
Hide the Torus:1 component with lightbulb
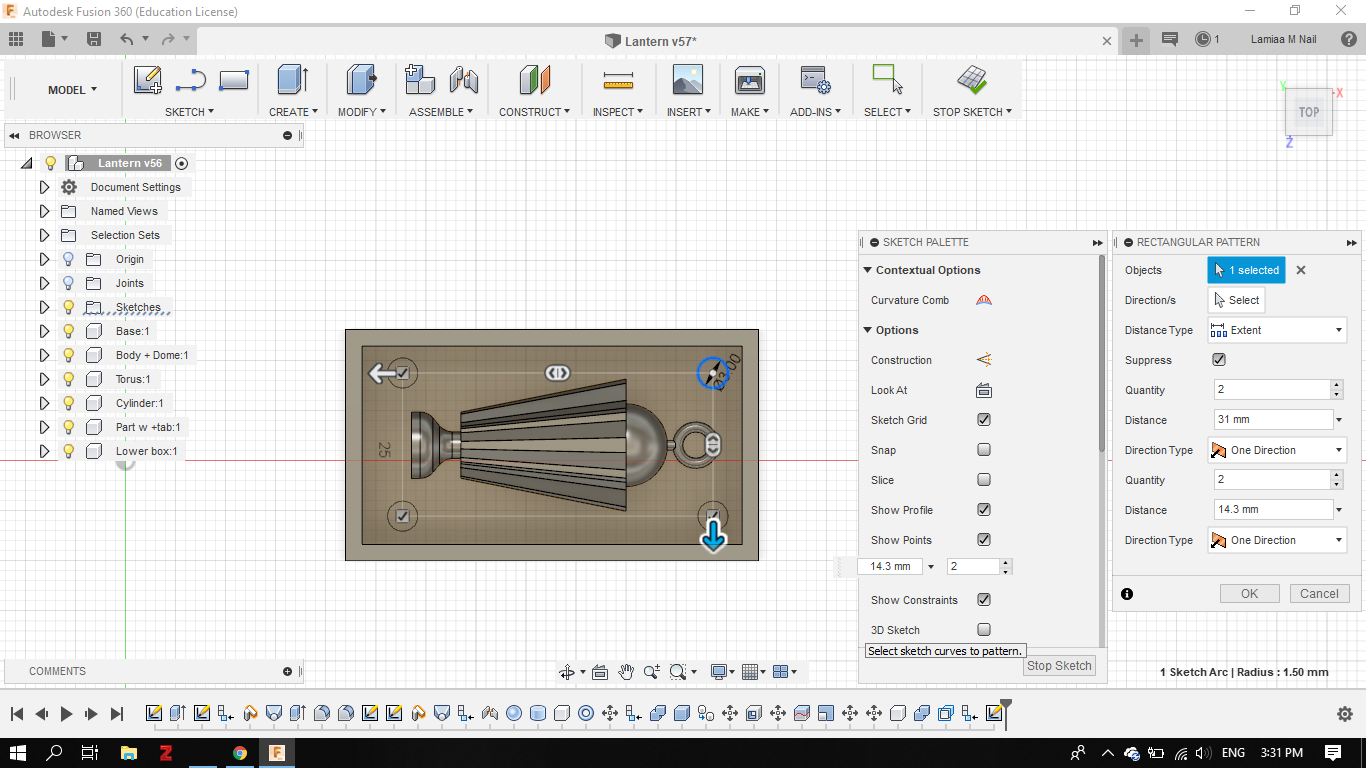pos(69,379)
